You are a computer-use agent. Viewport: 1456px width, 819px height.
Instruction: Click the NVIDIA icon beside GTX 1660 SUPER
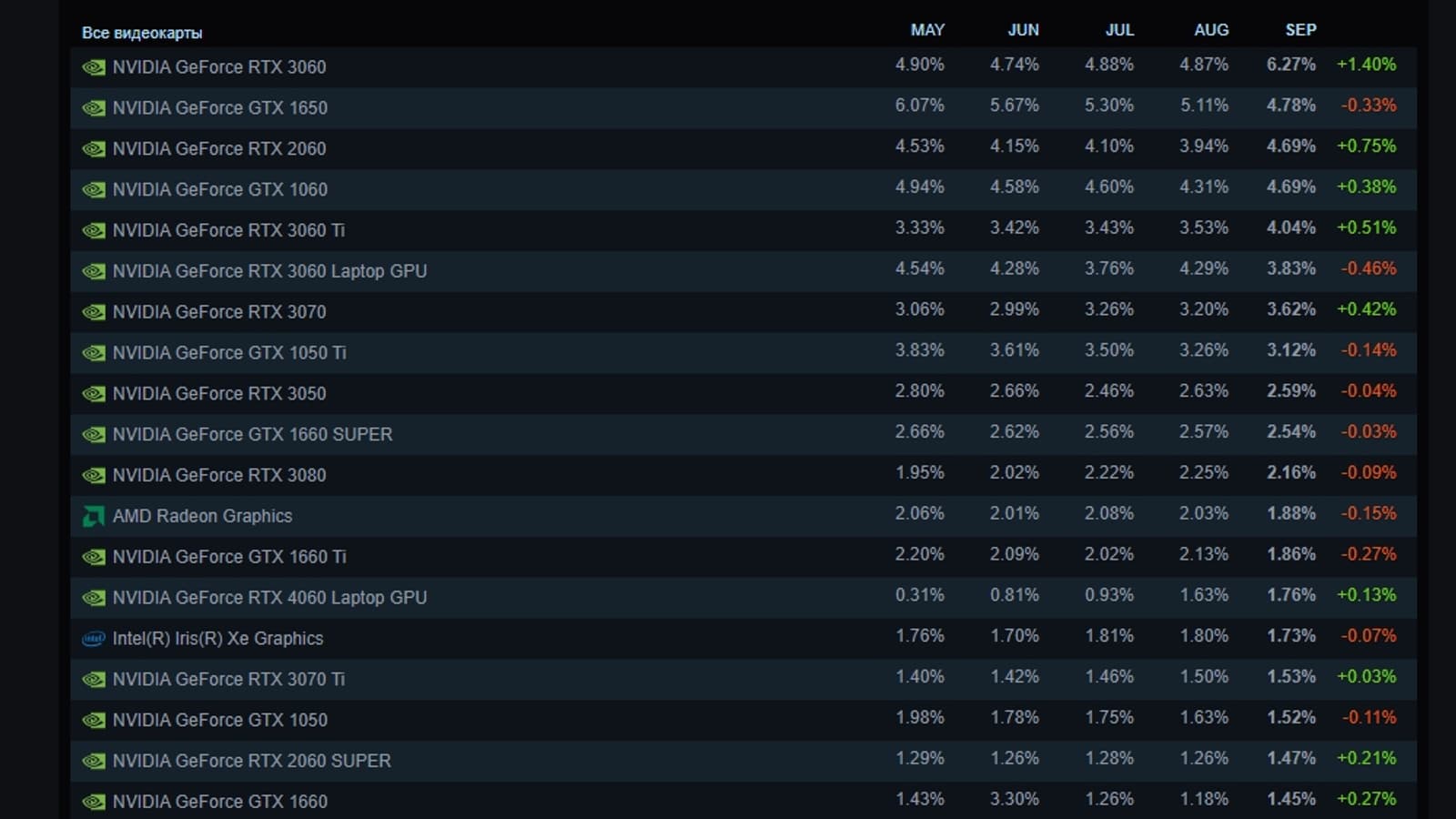point(94,435)
